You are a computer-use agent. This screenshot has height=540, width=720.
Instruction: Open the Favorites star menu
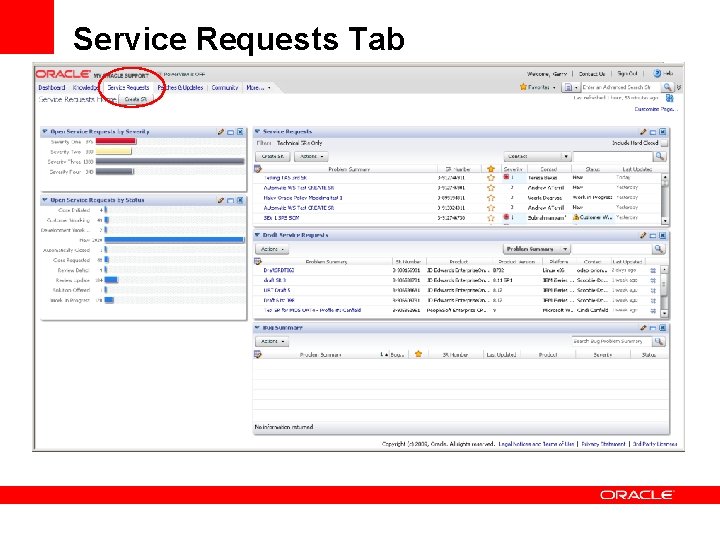pyautogui.click(x=538, y=87)
